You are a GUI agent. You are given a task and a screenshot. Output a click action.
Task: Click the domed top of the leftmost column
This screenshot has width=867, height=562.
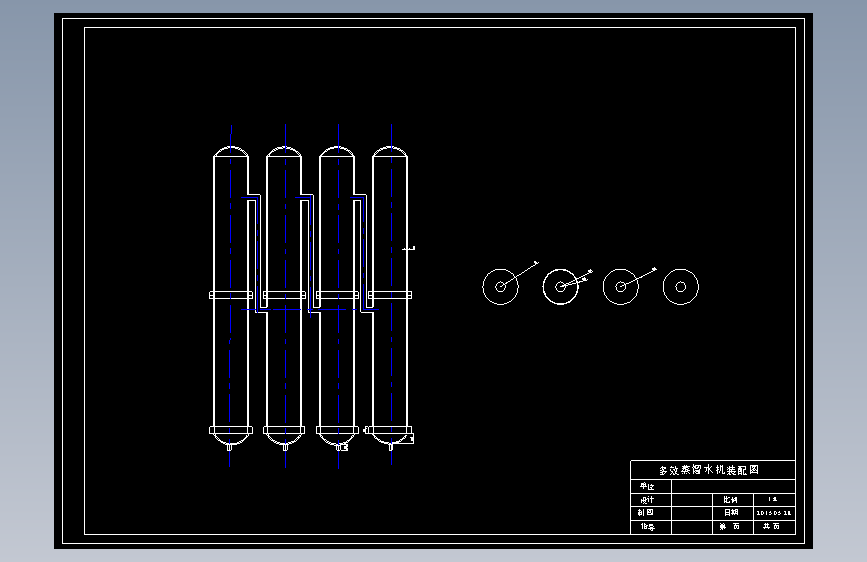click(231, 152)
